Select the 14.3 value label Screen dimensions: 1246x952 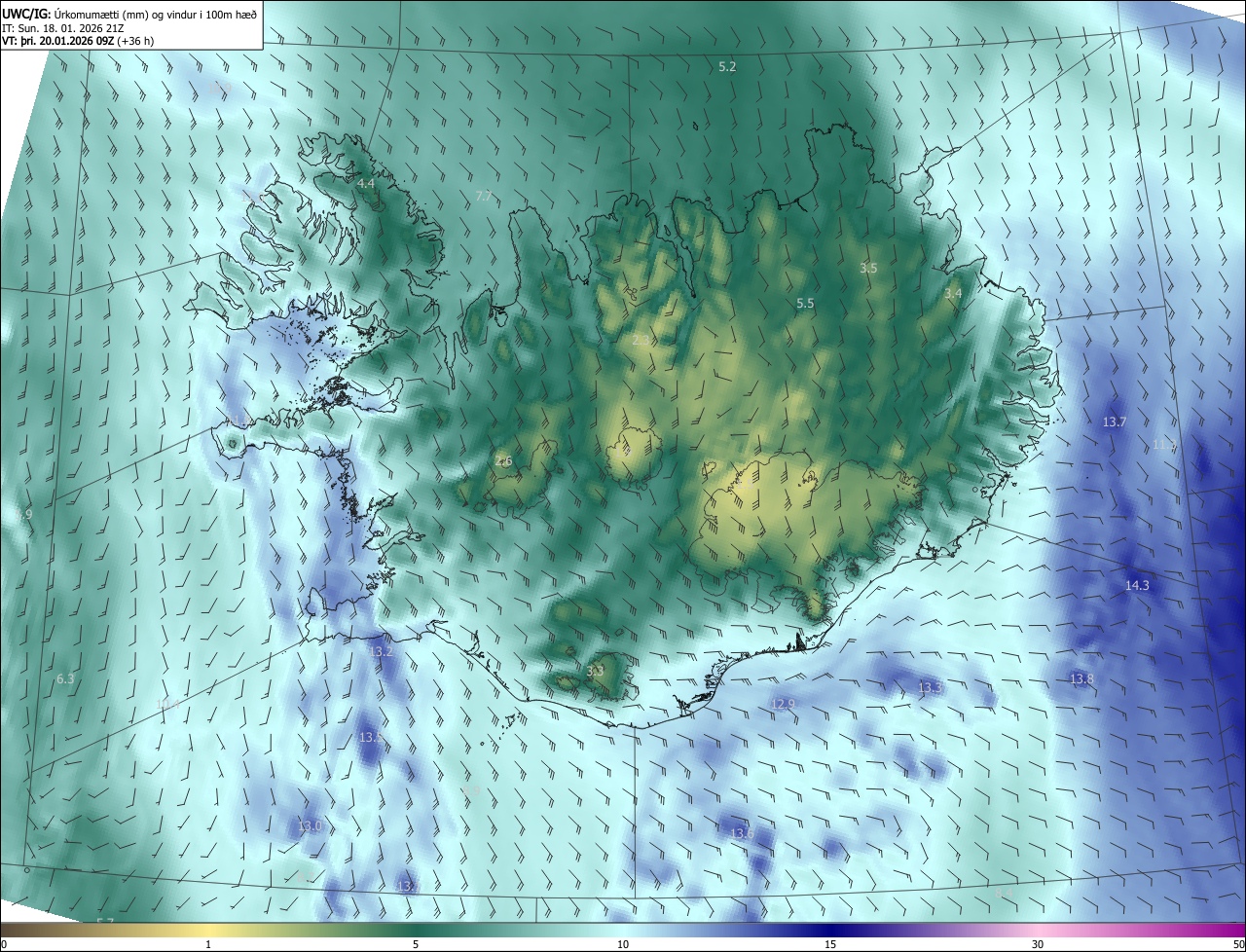click(1137, 586)
